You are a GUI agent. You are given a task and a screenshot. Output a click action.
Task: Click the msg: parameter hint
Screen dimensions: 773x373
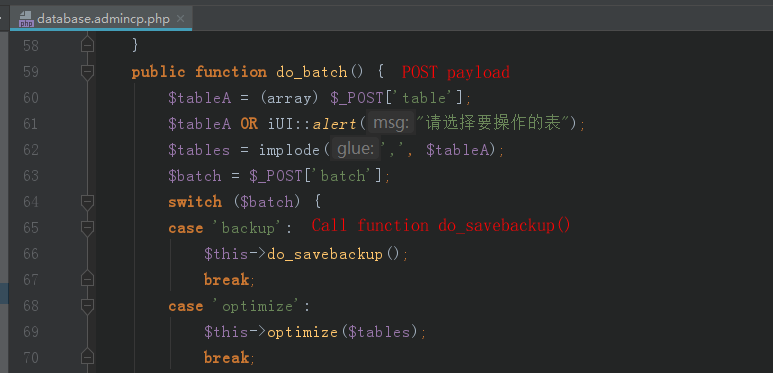pyautogui.click(x=391, y=123)
